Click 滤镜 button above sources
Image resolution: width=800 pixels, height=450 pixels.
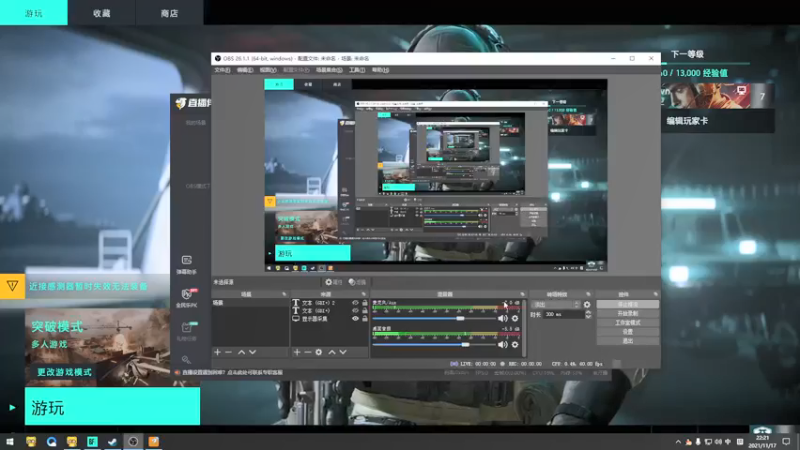(358, 282)
